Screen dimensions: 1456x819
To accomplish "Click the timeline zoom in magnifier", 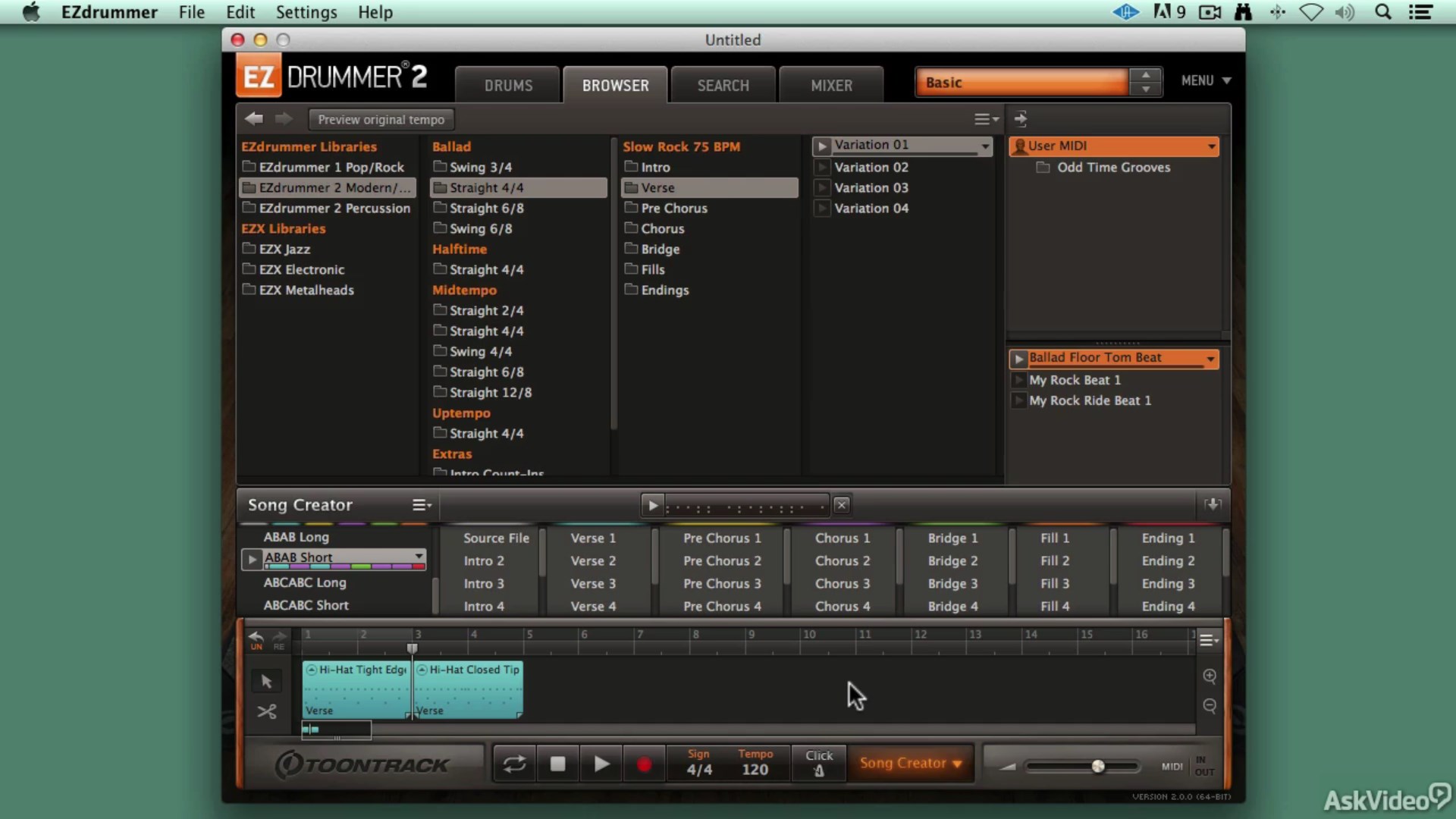I will pos(1210,676).
